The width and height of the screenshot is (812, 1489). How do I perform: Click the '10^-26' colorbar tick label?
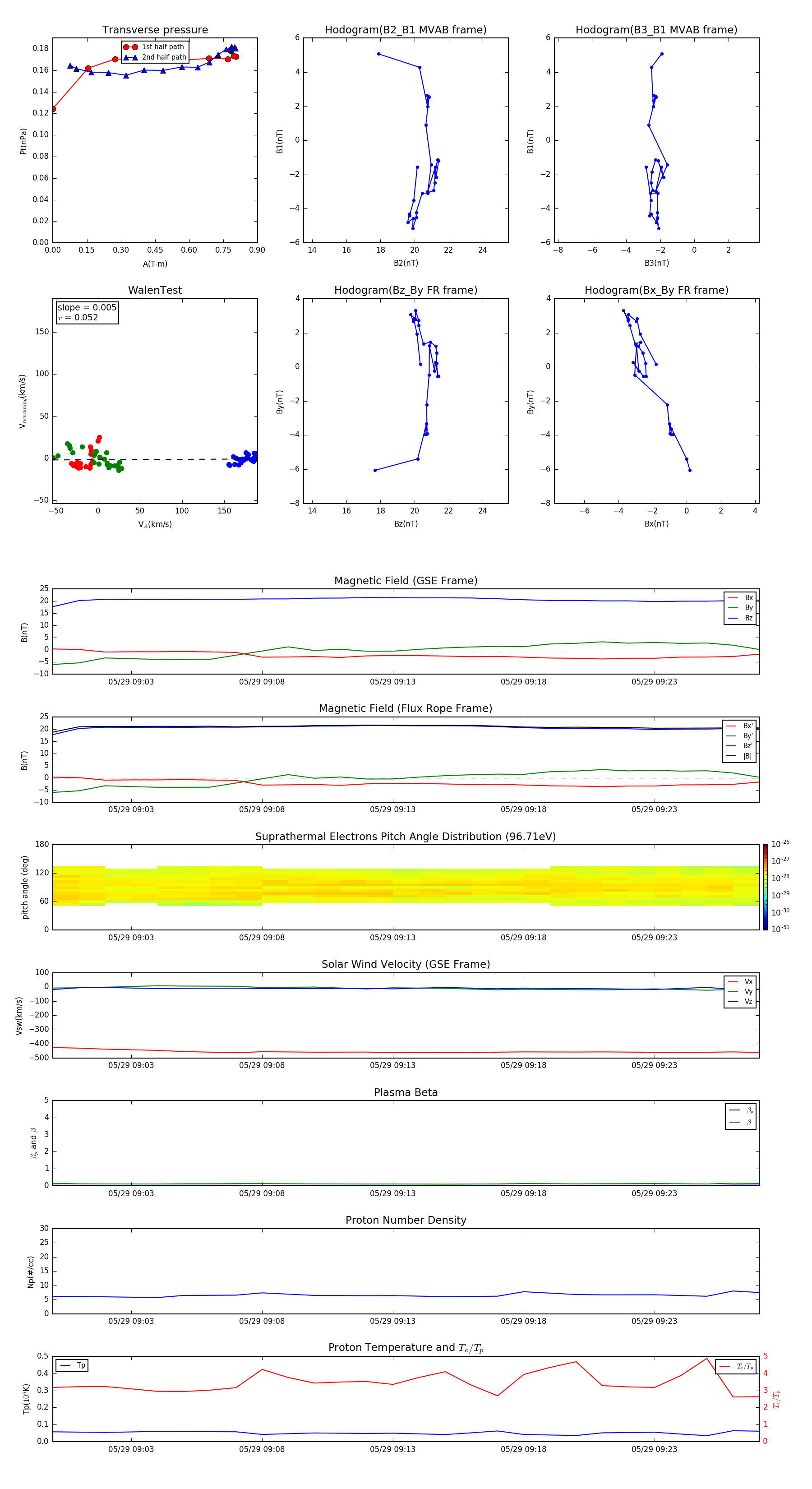780,844
